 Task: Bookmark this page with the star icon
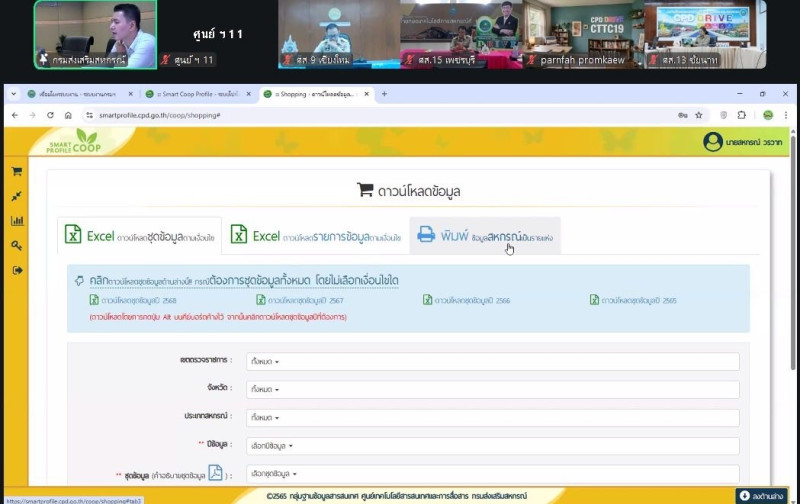[698, 115]
